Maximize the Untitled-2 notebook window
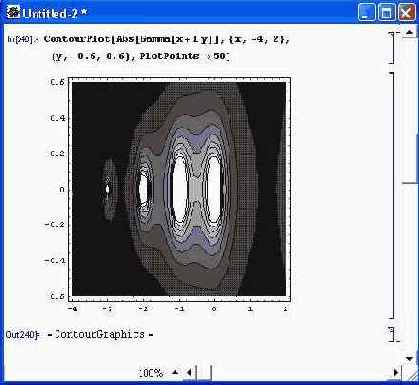 pos(387,13)
